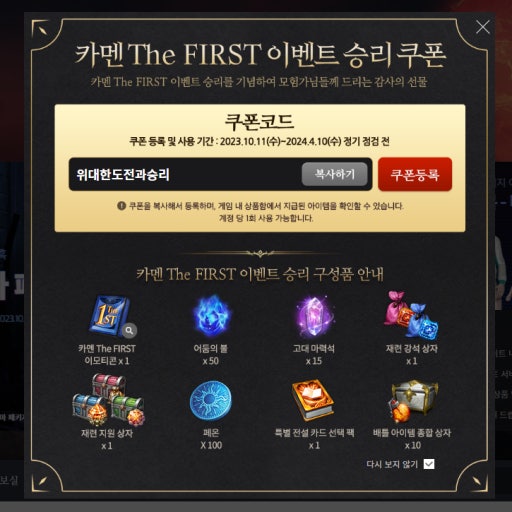
Task: Click the 다시 보지 않기 label text
Action: (392, 464)
